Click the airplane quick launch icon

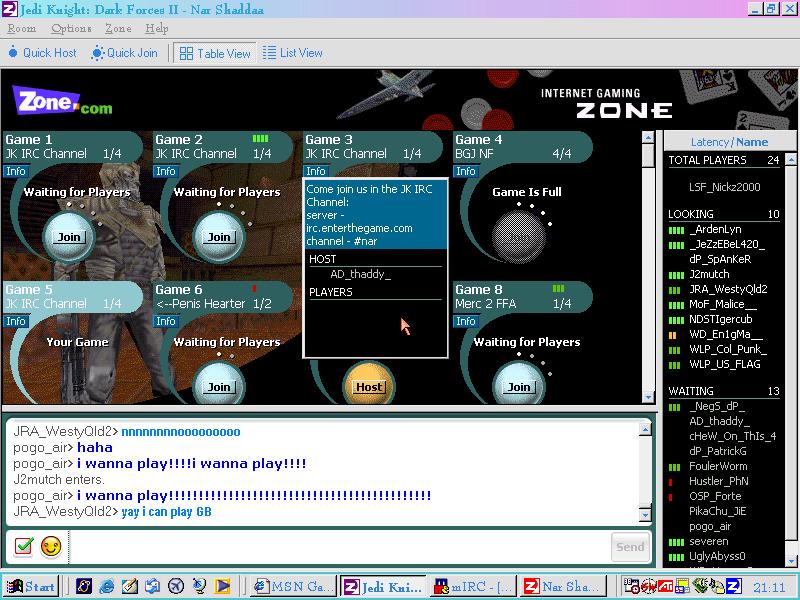176,586
